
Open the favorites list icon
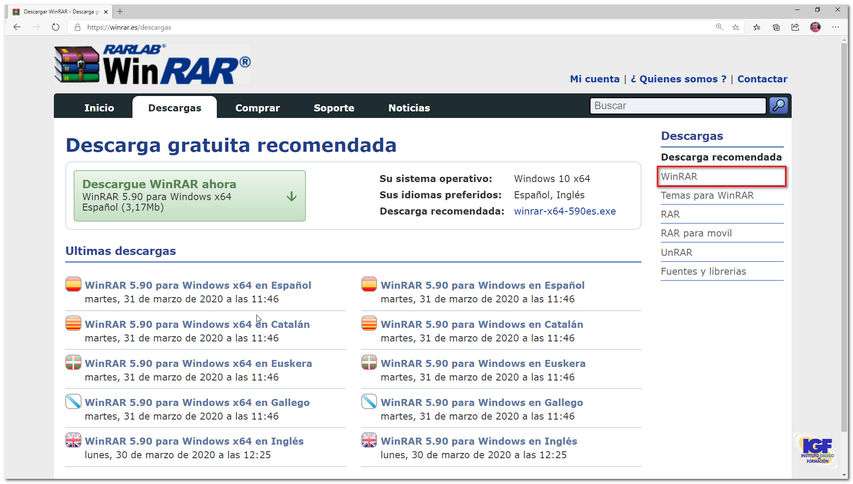click(757, 27)
